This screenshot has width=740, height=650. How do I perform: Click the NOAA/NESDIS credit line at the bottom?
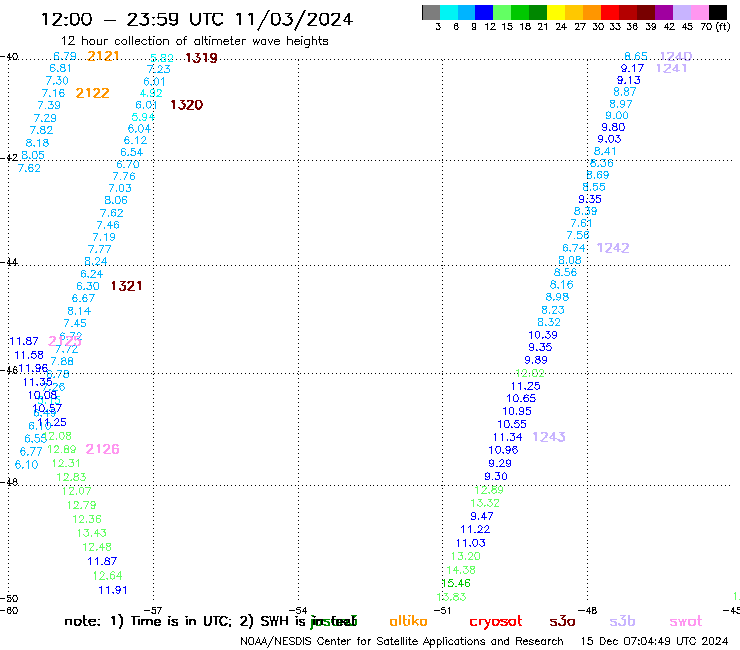[x=402, y=642]
